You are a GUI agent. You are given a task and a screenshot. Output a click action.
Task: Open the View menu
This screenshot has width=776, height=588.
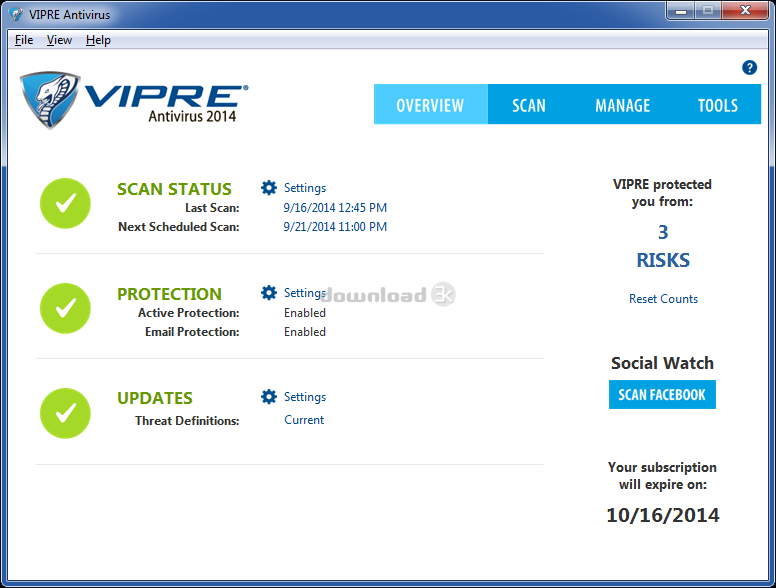pos(59,40)
